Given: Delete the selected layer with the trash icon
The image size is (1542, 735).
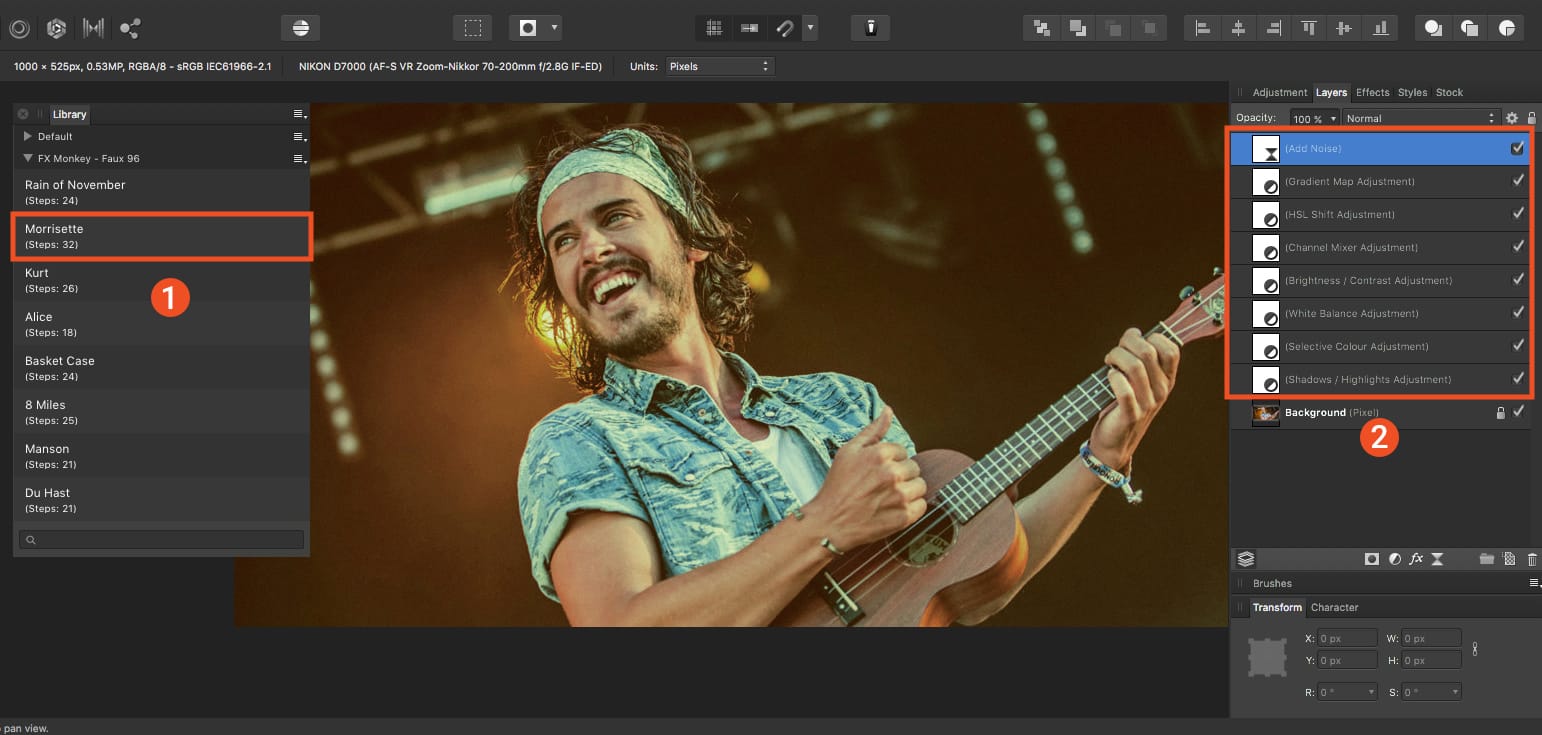Looking at the screenshot, I should tap(1532, 559).
